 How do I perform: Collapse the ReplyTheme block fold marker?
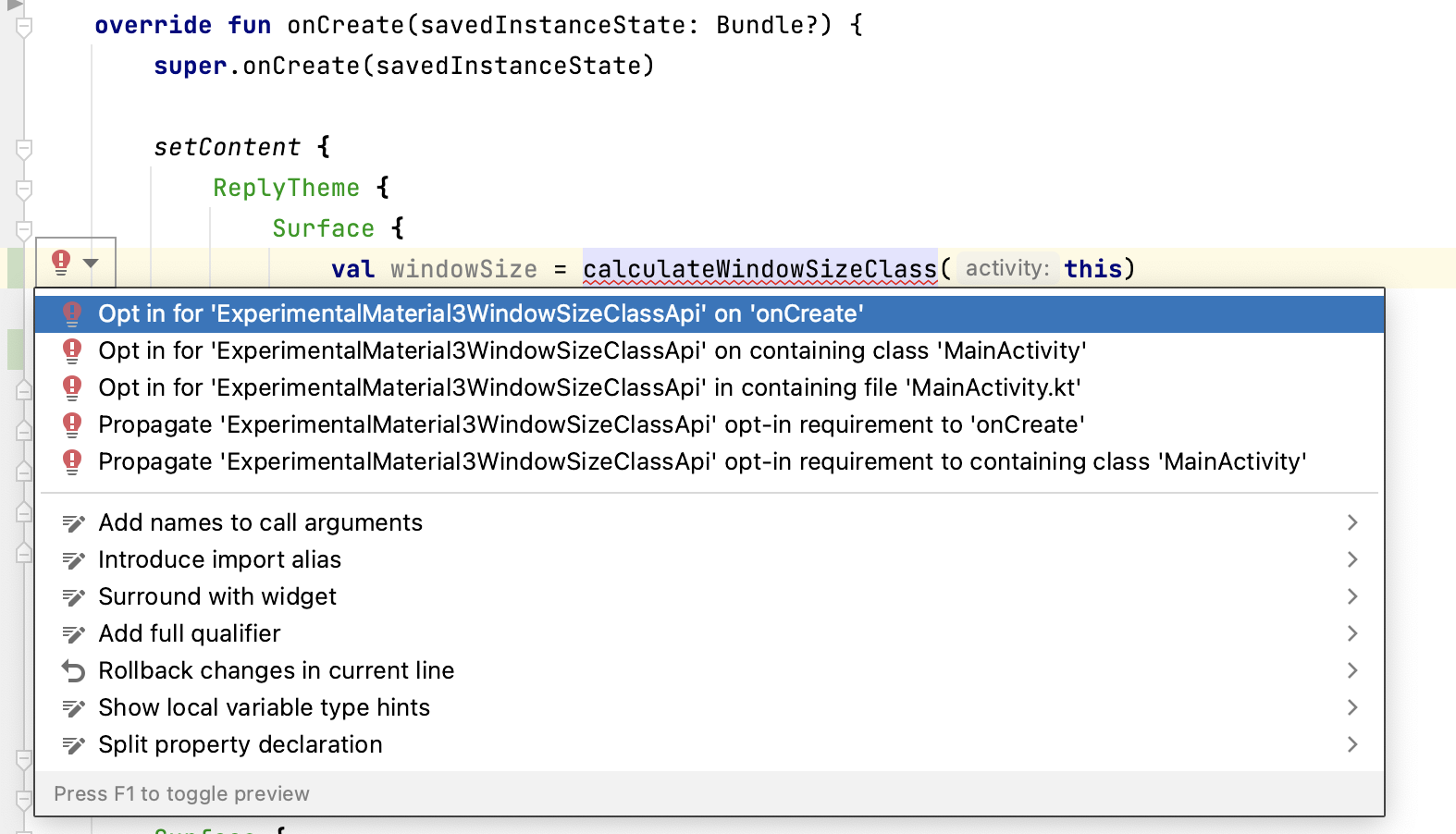click(25, 189)
